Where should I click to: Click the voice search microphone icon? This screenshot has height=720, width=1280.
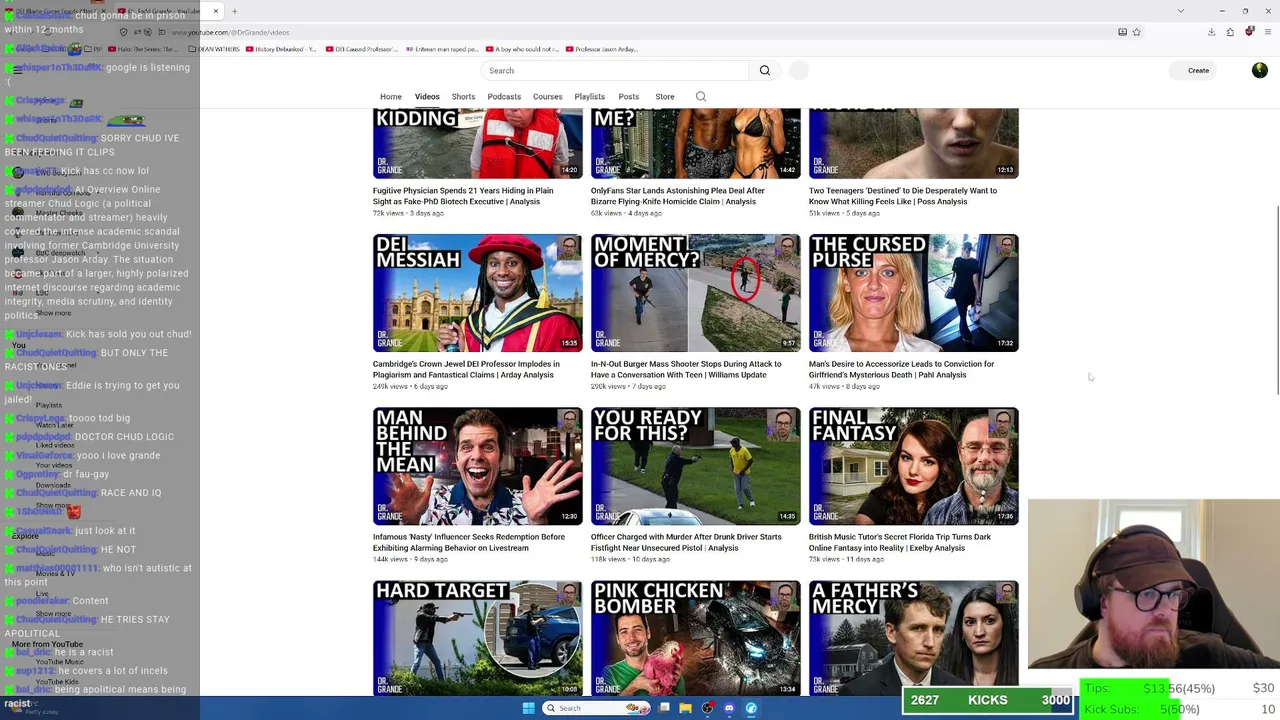[x=799, y=70]
